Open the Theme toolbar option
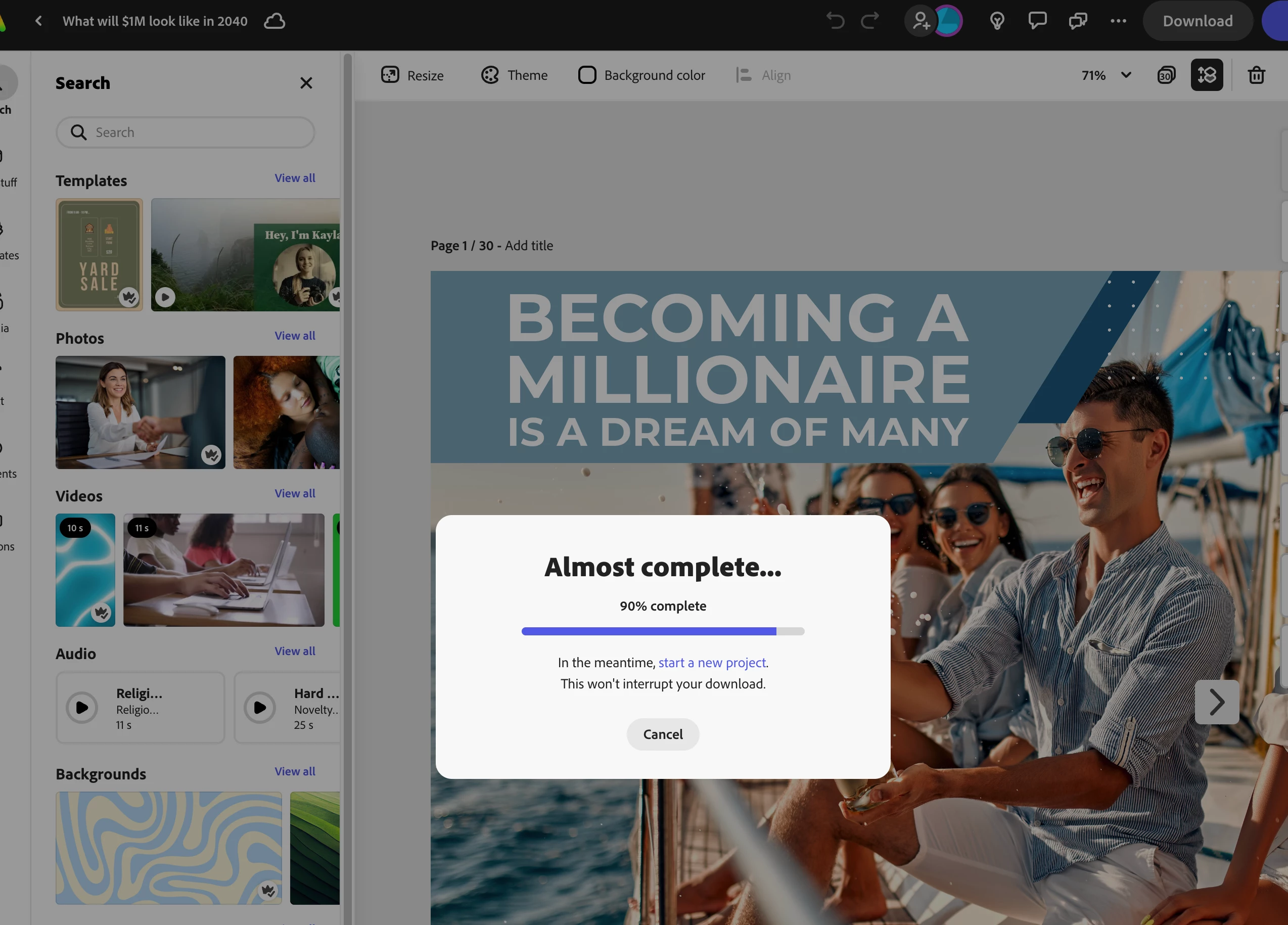 514,75
